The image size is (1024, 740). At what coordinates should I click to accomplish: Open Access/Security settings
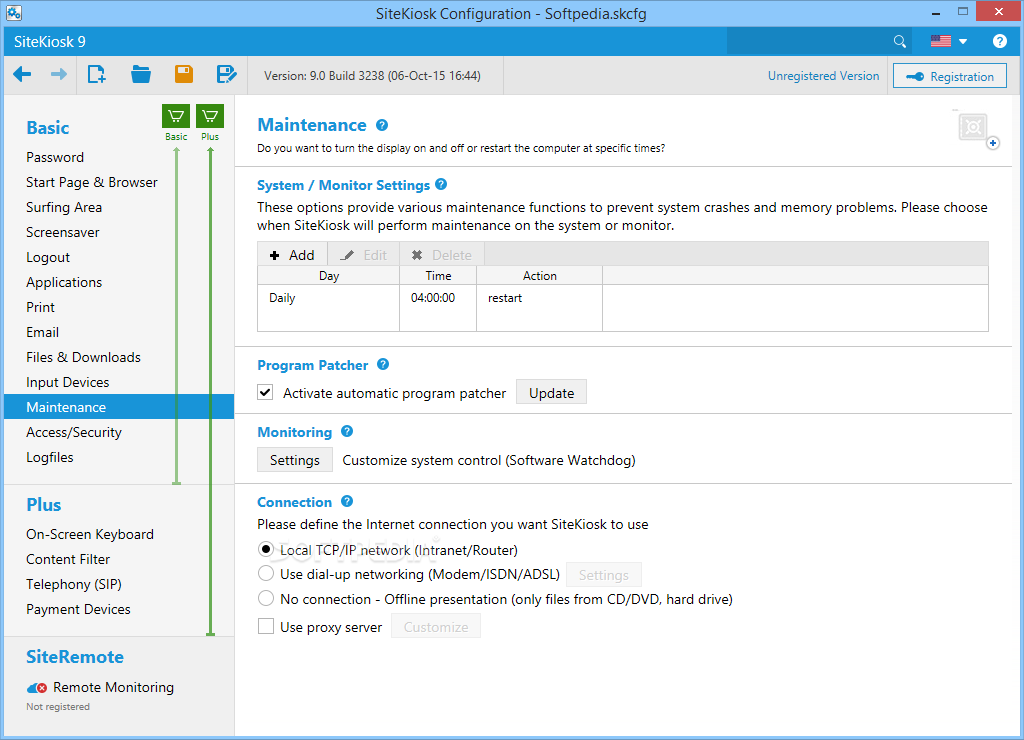click(x=74, y=432)
